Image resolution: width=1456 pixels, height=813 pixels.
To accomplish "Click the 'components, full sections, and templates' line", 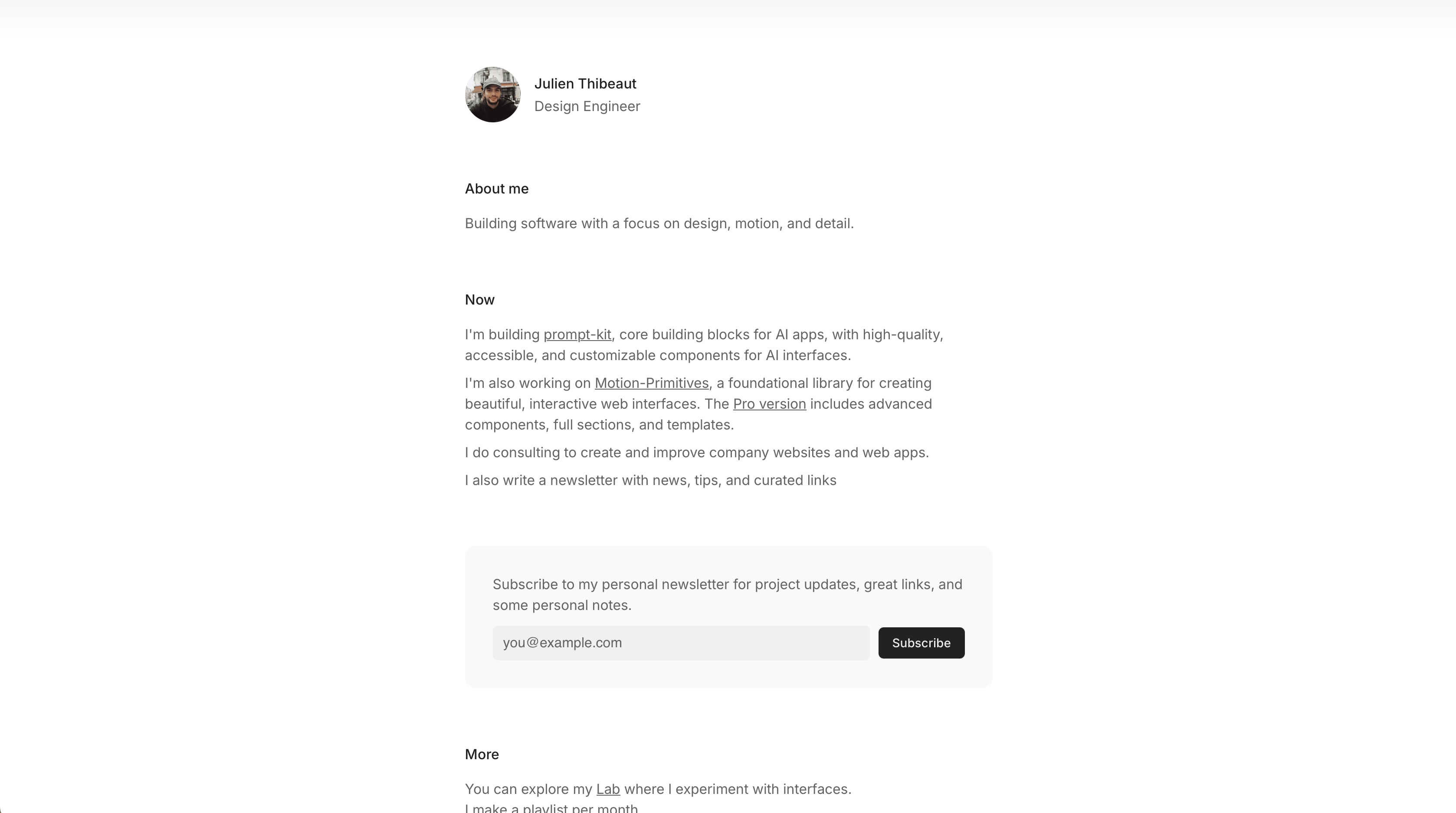I will tap(599, 425).
